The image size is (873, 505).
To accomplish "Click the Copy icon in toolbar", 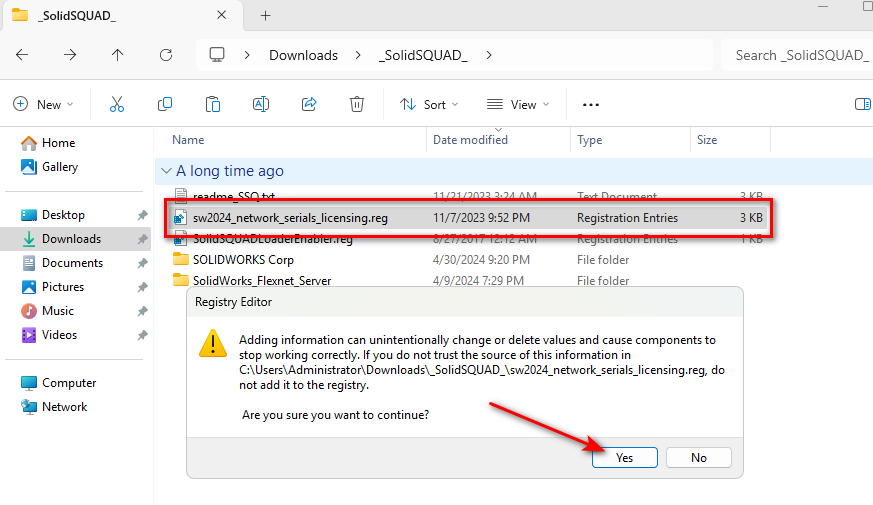I will [x=165, y=104].
